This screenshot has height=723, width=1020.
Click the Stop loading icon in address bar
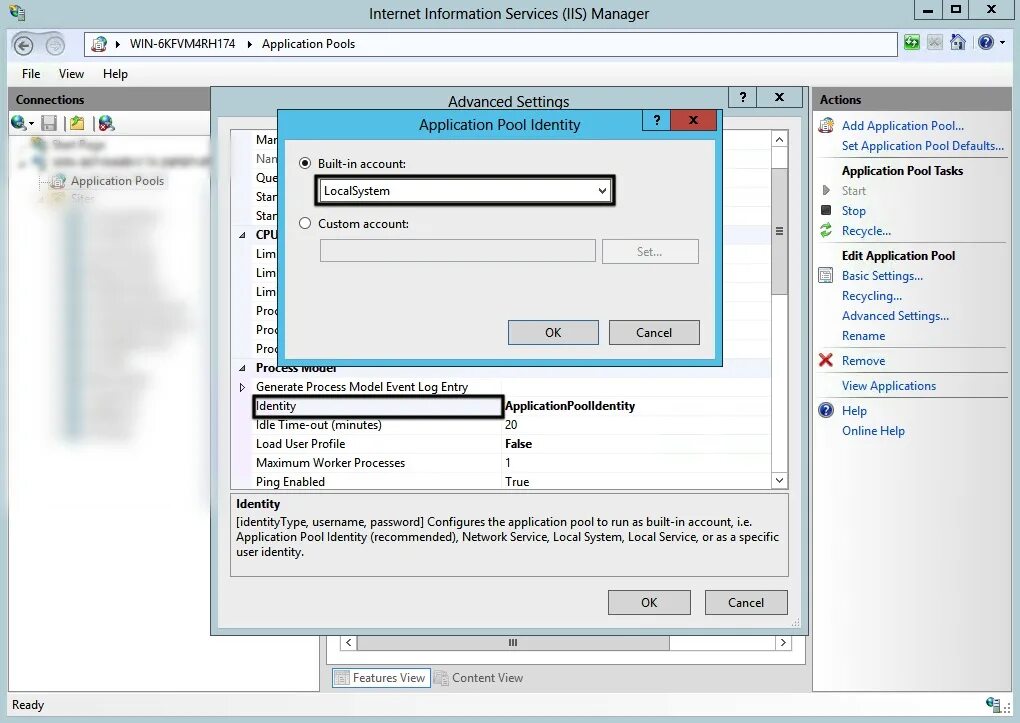pos(935,43)
